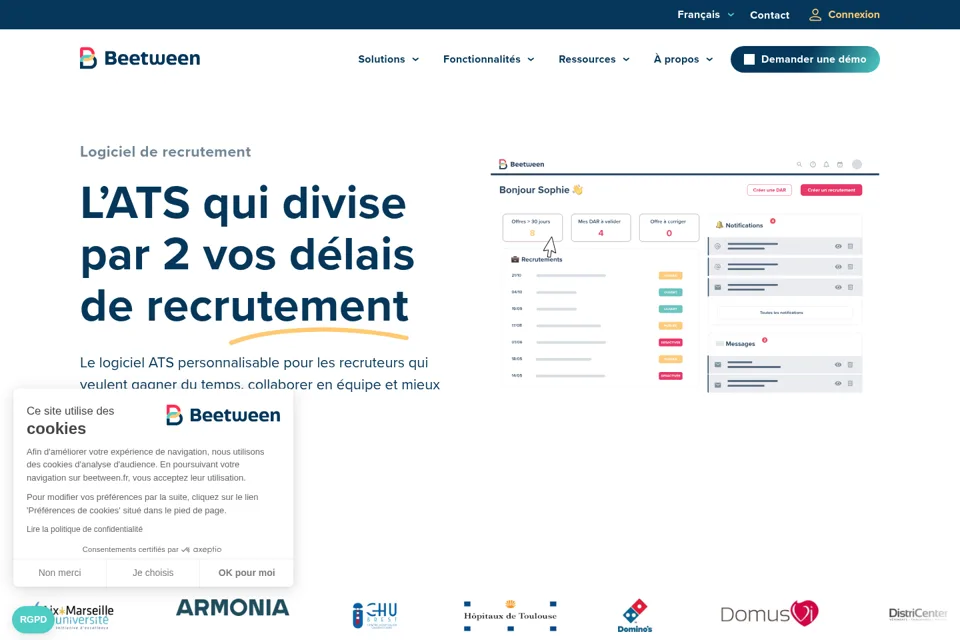Image resolution: width=960 pixels, height=640 pixels.
Task: Choose cookie settings via Je choisis
Action: point(153,573)
